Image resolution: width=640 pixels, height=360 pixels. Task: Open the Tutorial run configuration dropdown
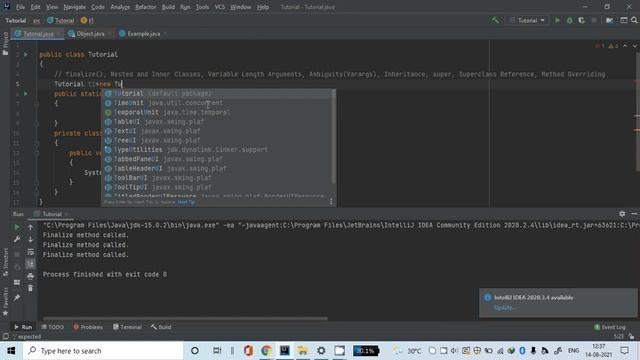point(527,20)
